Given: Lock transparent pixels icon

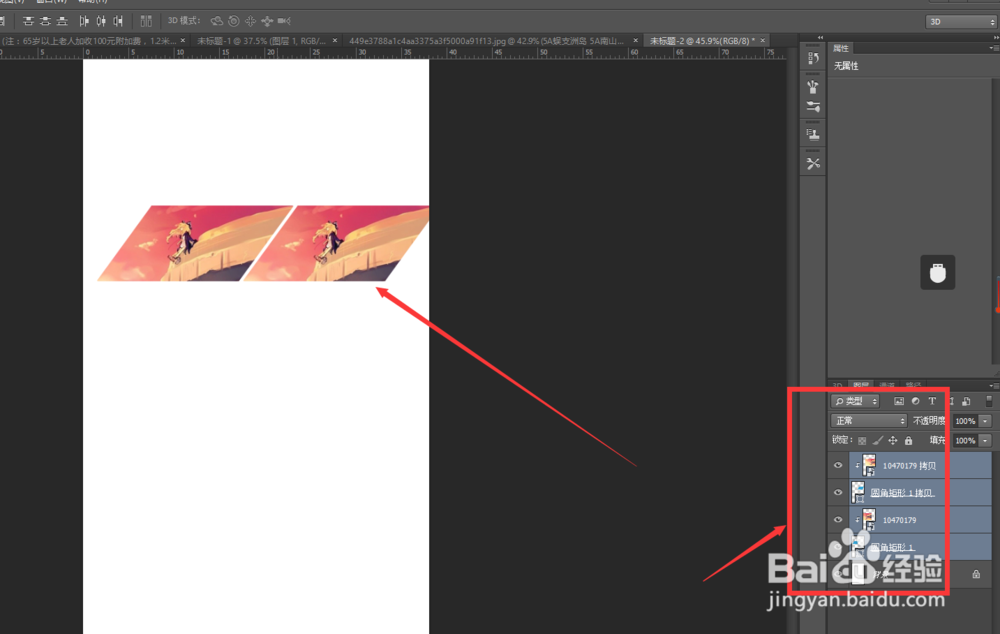Looking at the screenshot, I should pyautogui.click(x=862, y=441).
